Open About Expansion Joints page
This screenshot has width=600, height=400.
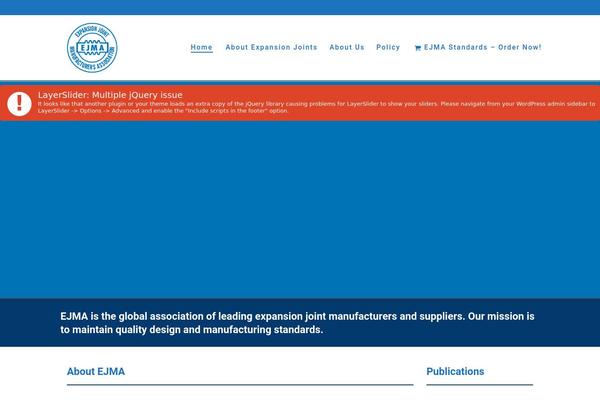271,47
